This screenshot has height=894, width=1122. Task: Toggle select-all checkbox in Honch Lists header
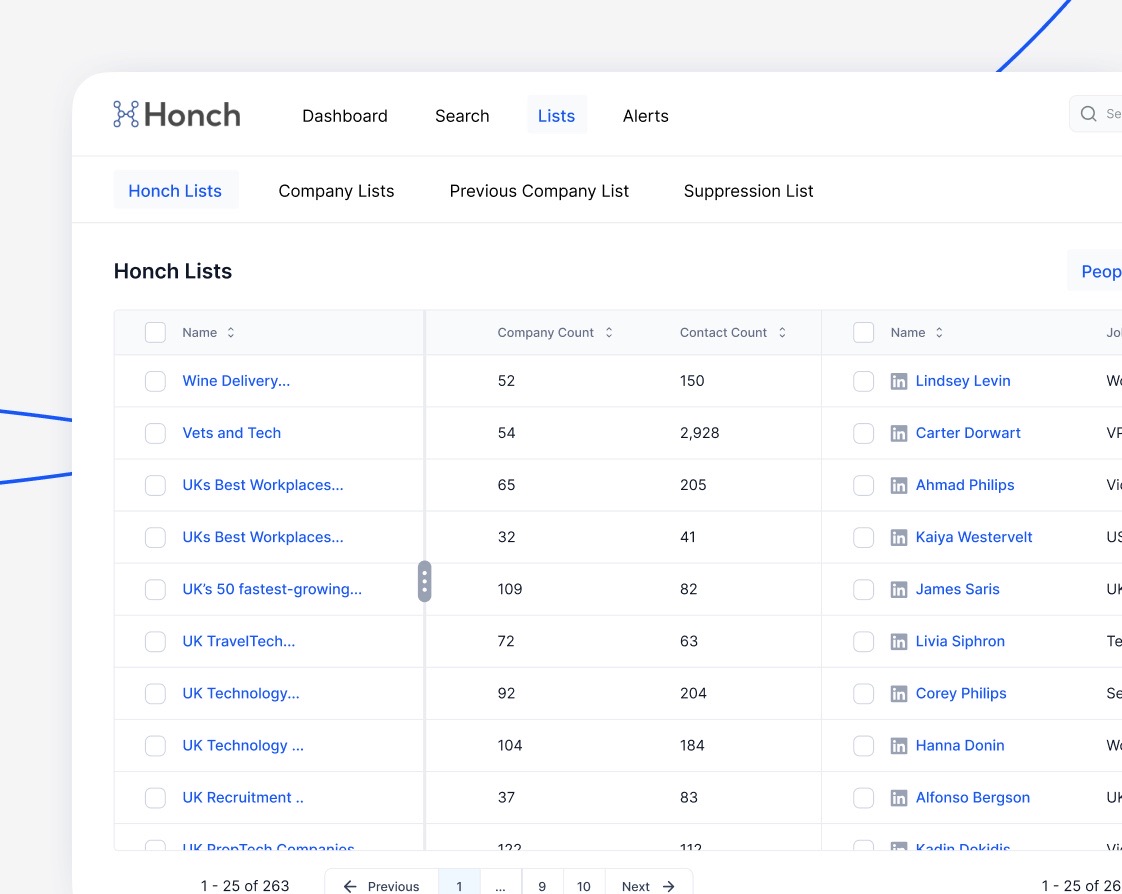click(x=155, y=332)
